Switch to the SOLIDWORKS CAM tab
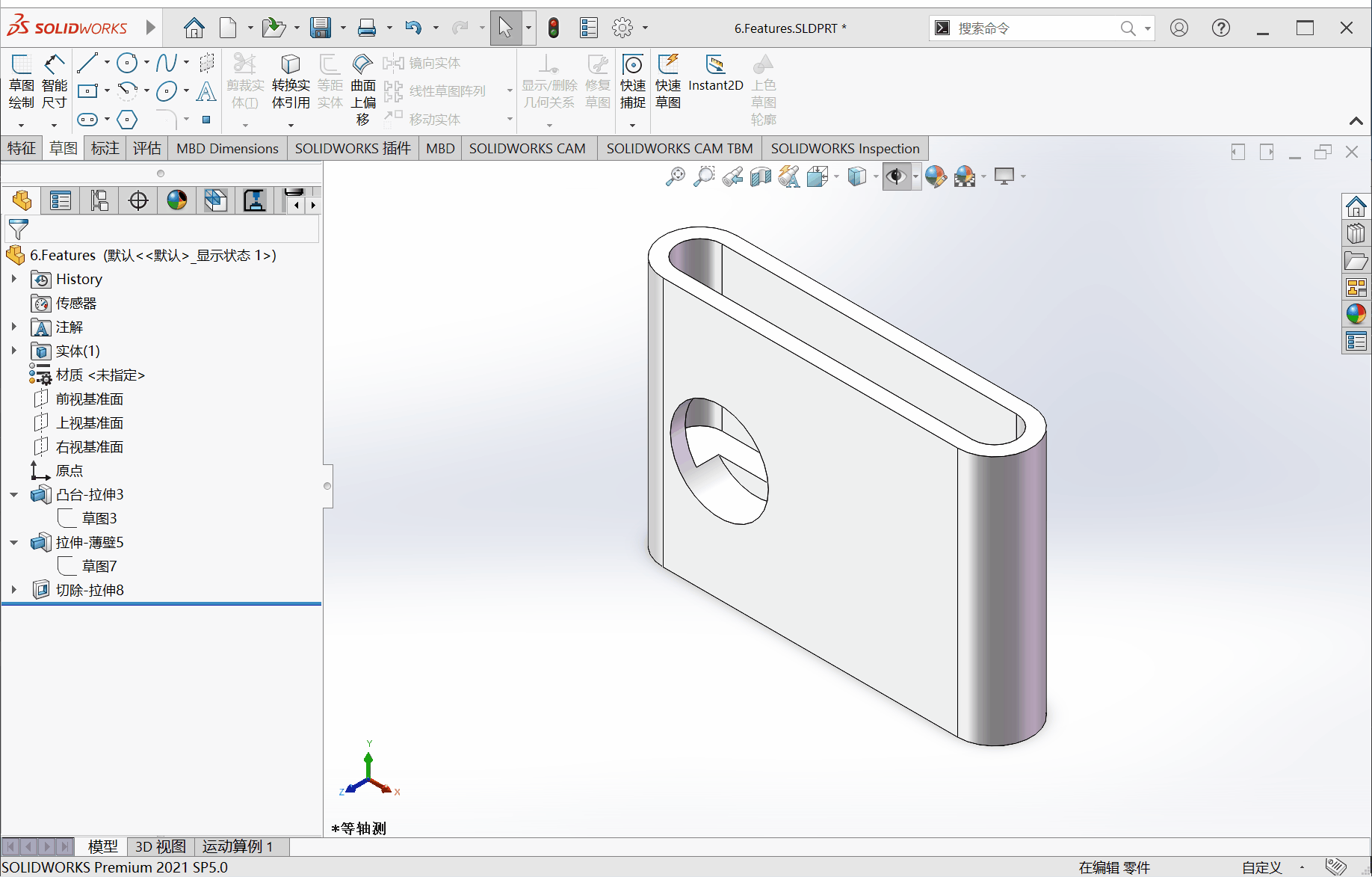This screenshot has height=877, width=1372. coord(528,148)
